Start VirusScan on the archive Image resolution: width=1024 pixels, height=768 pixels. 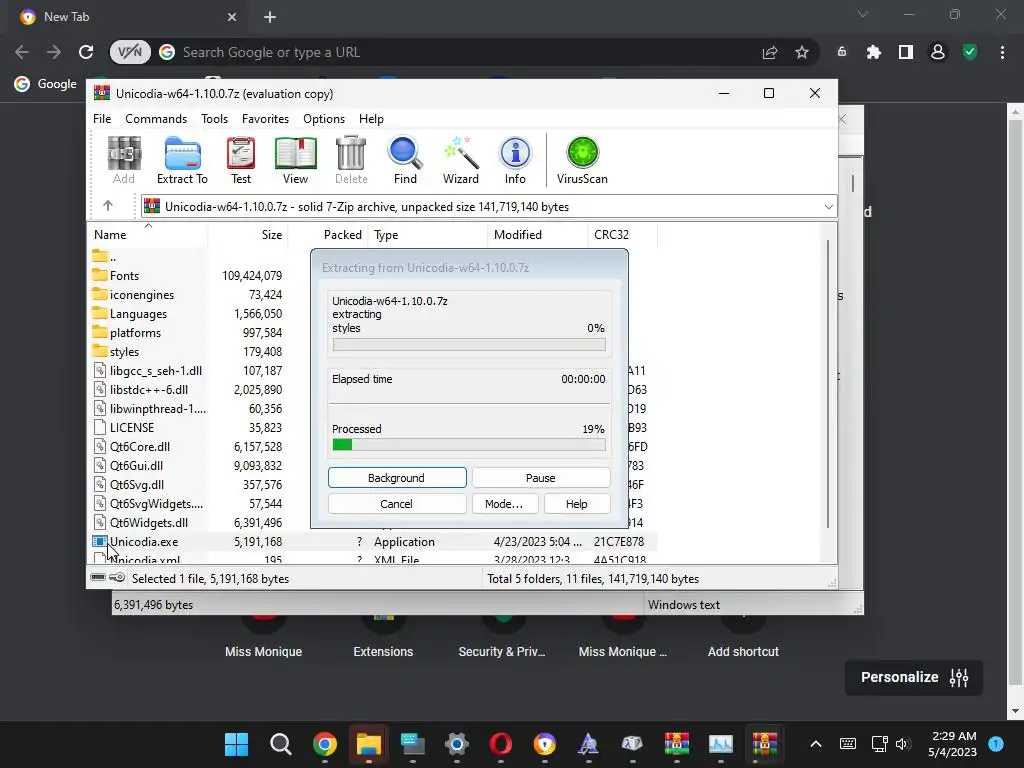click(x=582, y=161)
